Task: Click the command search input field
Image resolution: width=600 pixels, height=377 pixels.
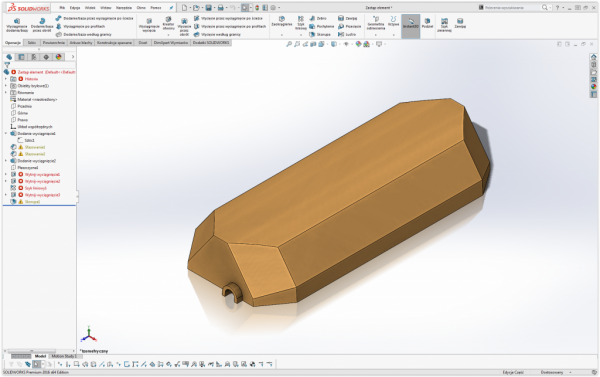Action: (510, 8)
